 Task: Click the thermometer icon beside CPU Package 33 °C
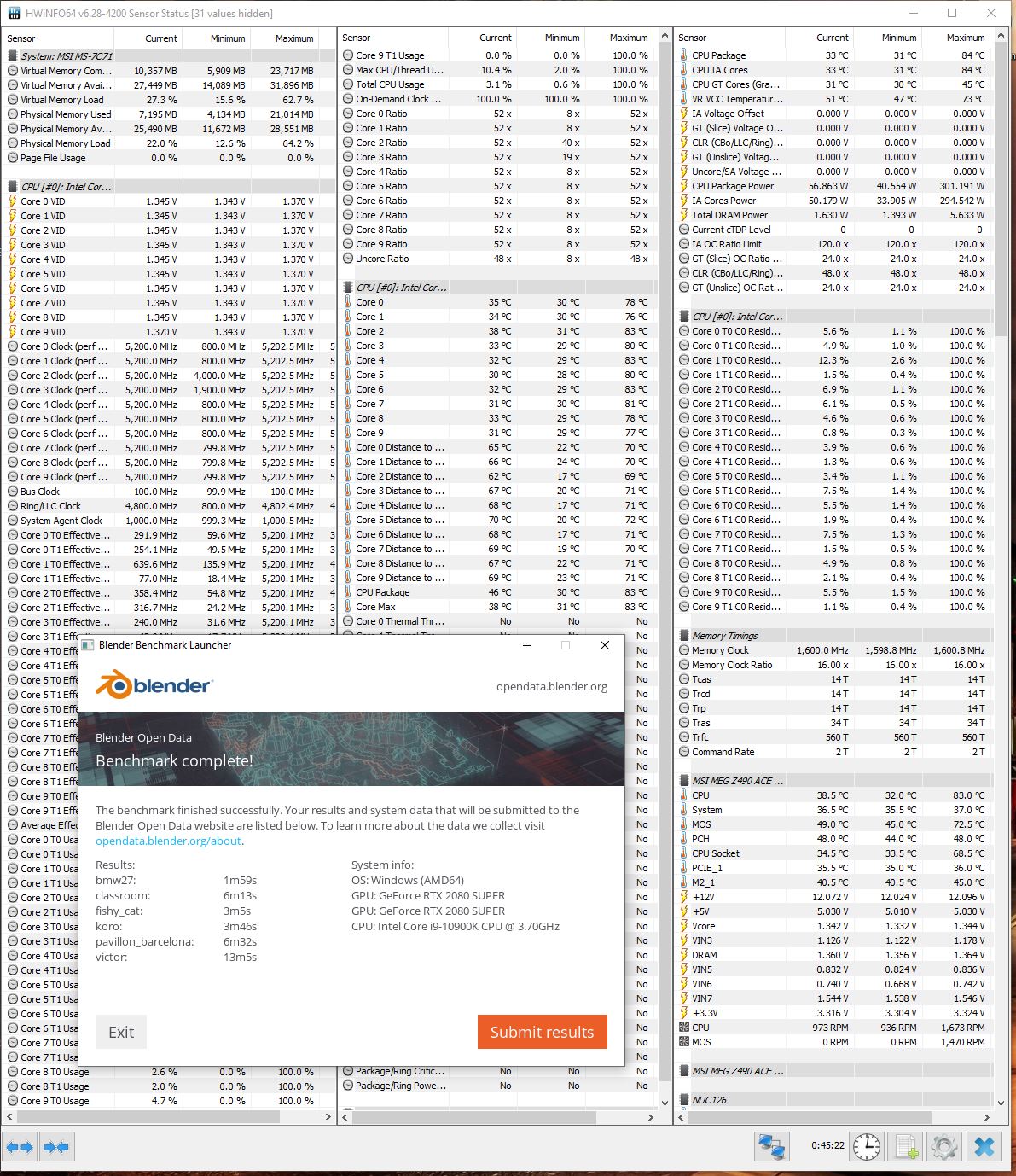coord(684,55)
